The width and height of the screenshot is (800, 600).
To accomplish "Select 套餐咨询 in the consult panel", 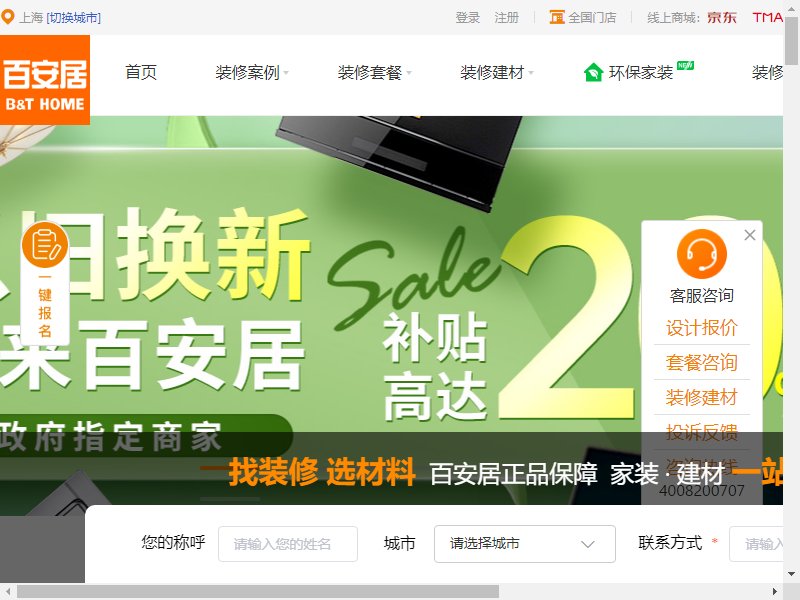I will coord(702,362).
